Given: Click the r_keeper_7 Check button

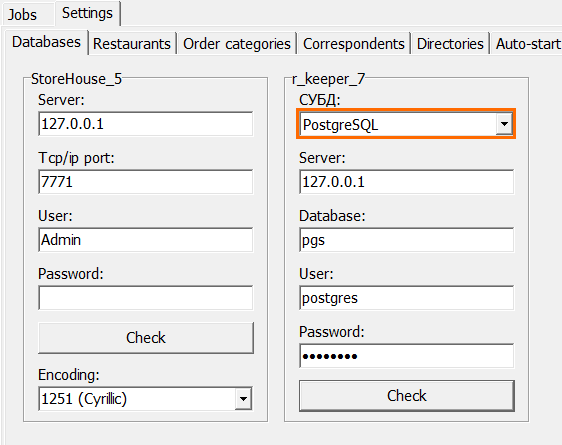Looking at the screenshot, I should pos(407,396).
